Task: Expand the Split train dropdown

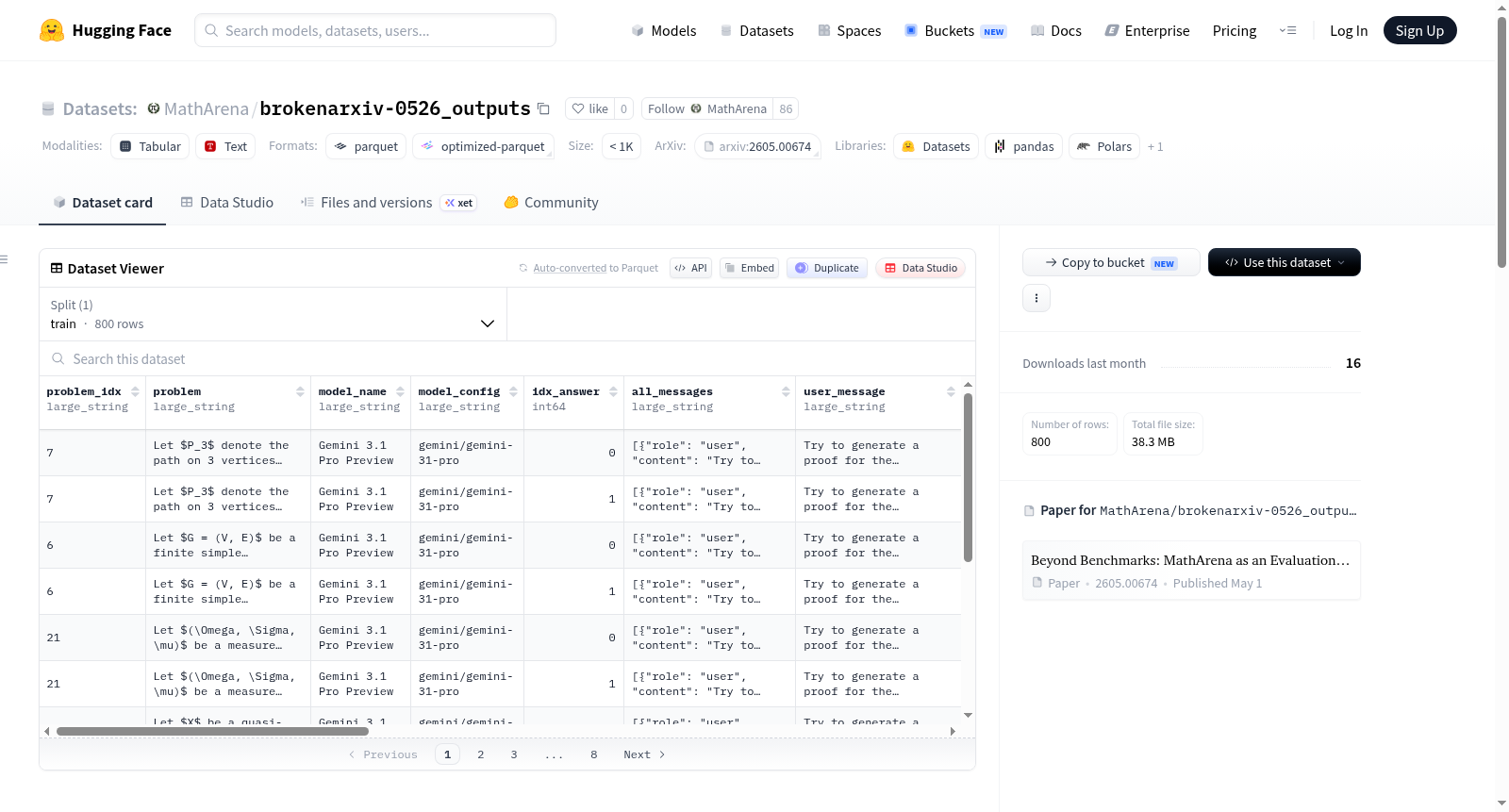Action: 273,314
